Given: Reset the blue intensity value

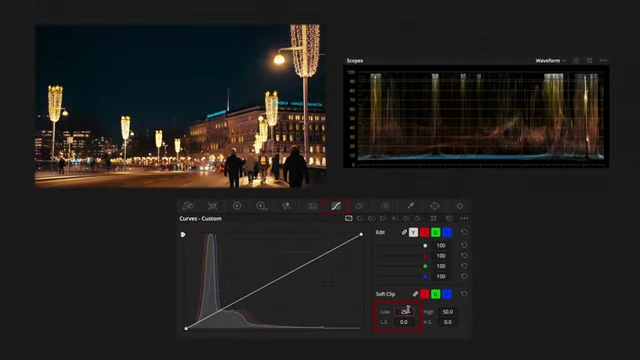Looking at the screenshot, I should (464, 276).
